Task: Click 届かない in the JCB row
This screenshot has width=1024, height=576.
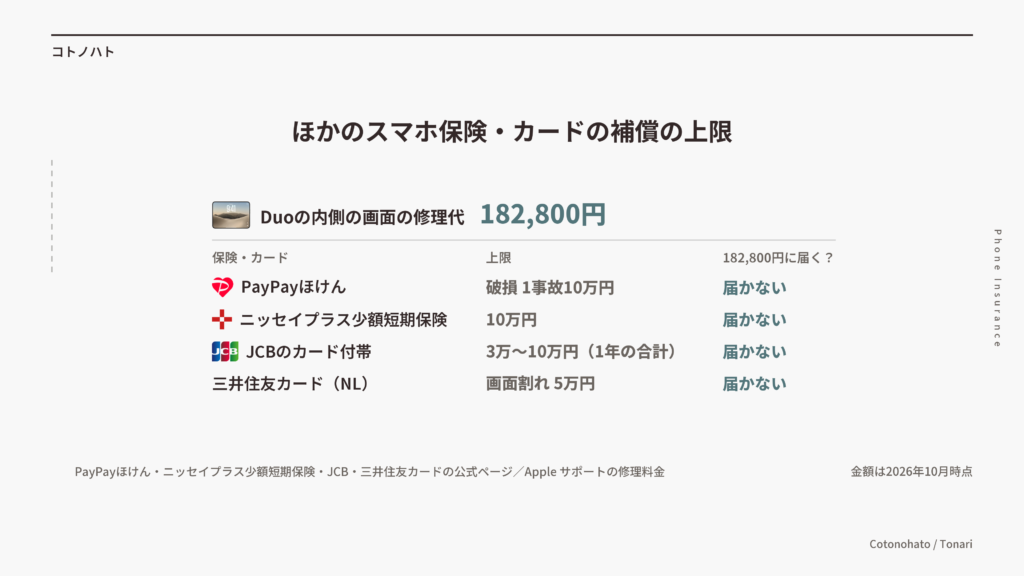Action: point(754,351)
